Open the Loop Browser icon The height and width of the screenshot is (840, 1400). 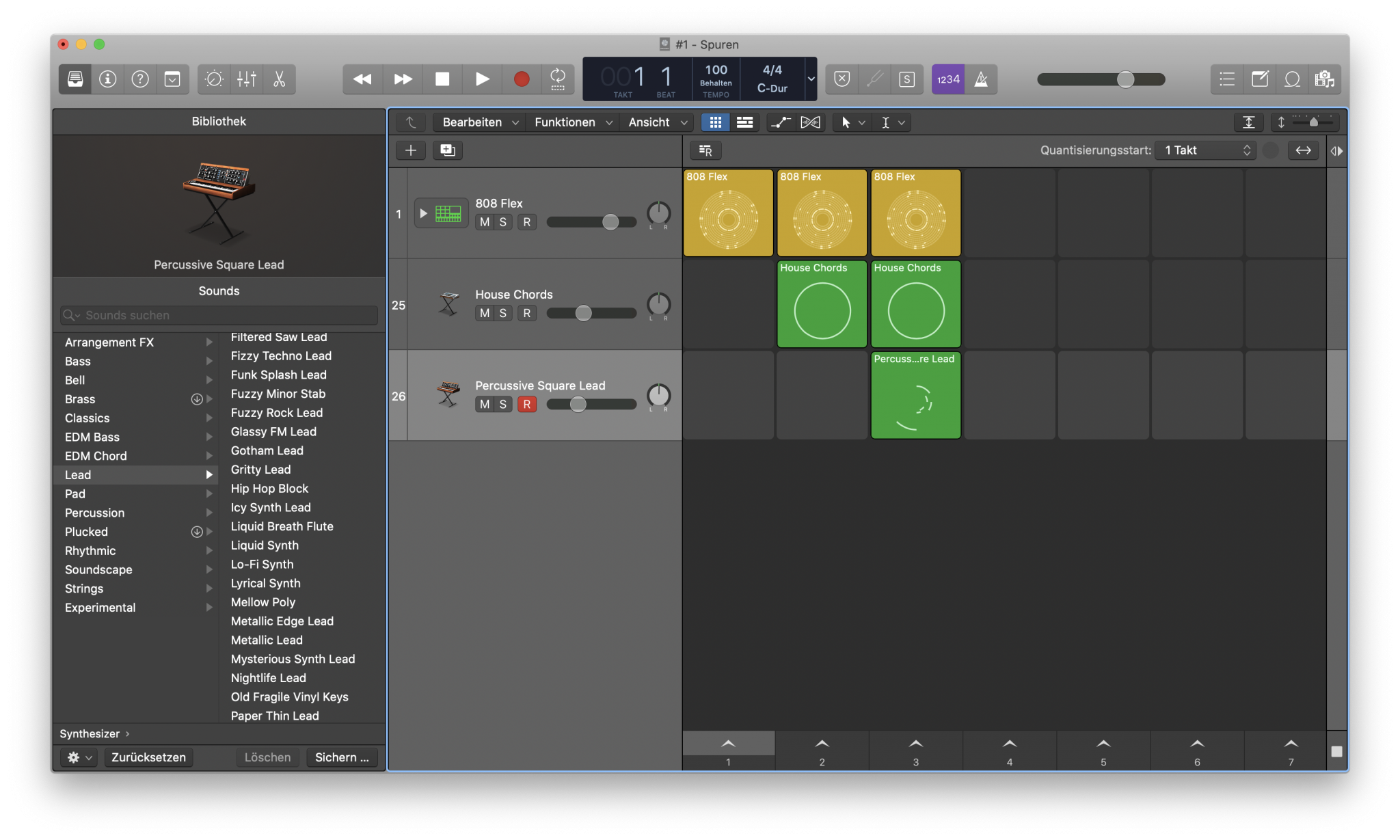coord(1292,79)
